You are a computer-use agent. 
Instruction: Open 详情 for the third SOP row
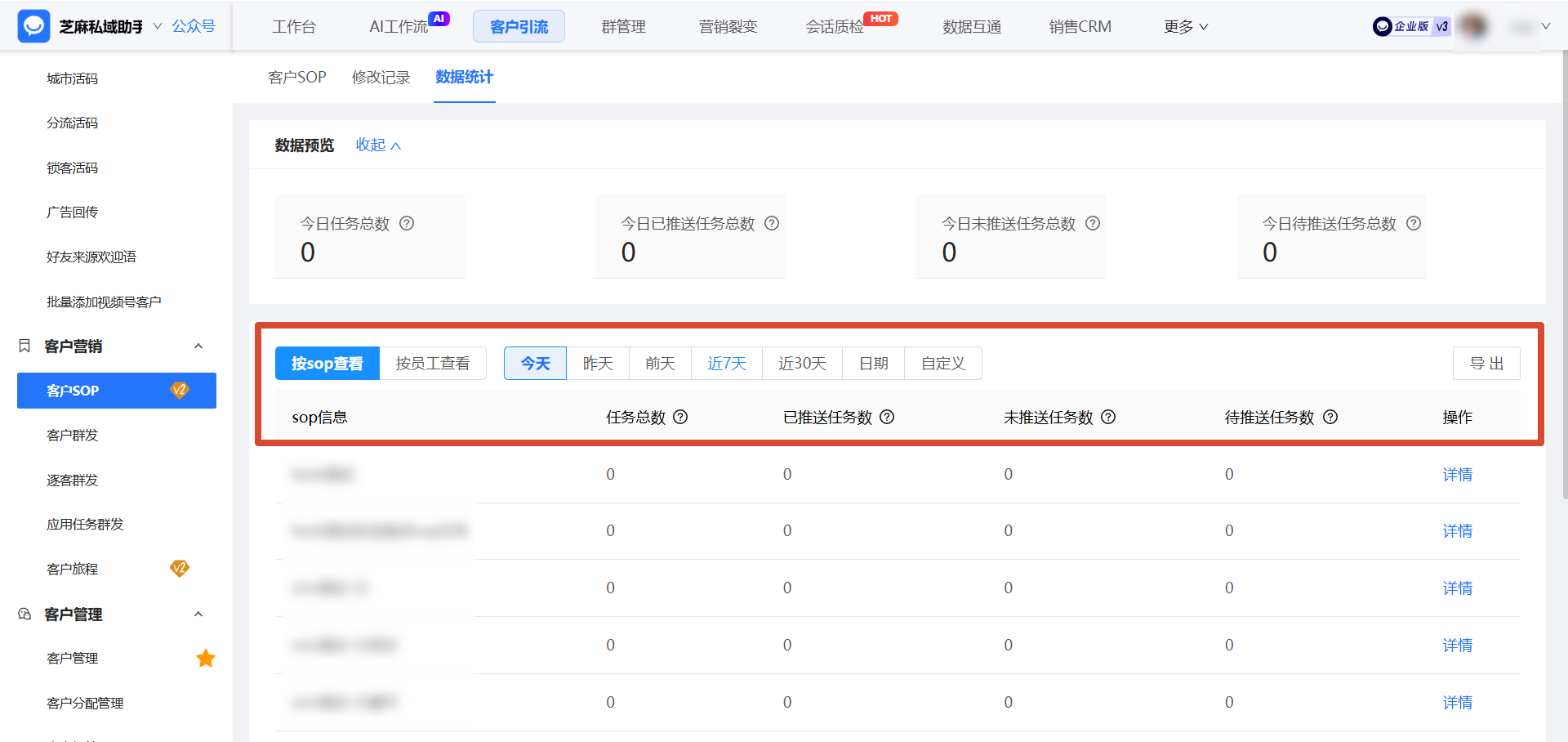click(x=1458, y=588)
